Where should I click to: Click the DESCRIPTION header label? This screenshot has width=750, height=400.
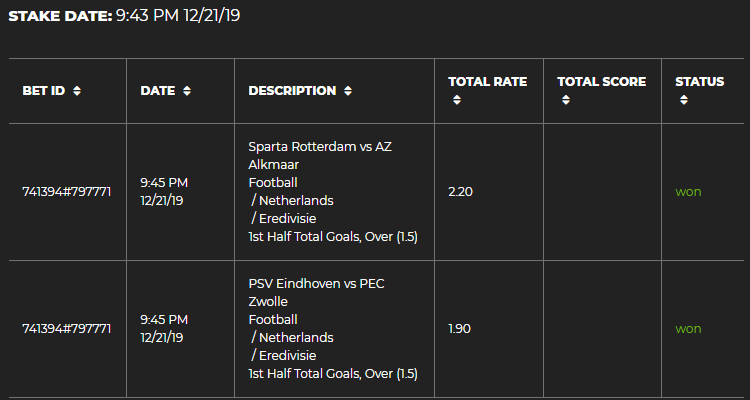pos(292,91)
